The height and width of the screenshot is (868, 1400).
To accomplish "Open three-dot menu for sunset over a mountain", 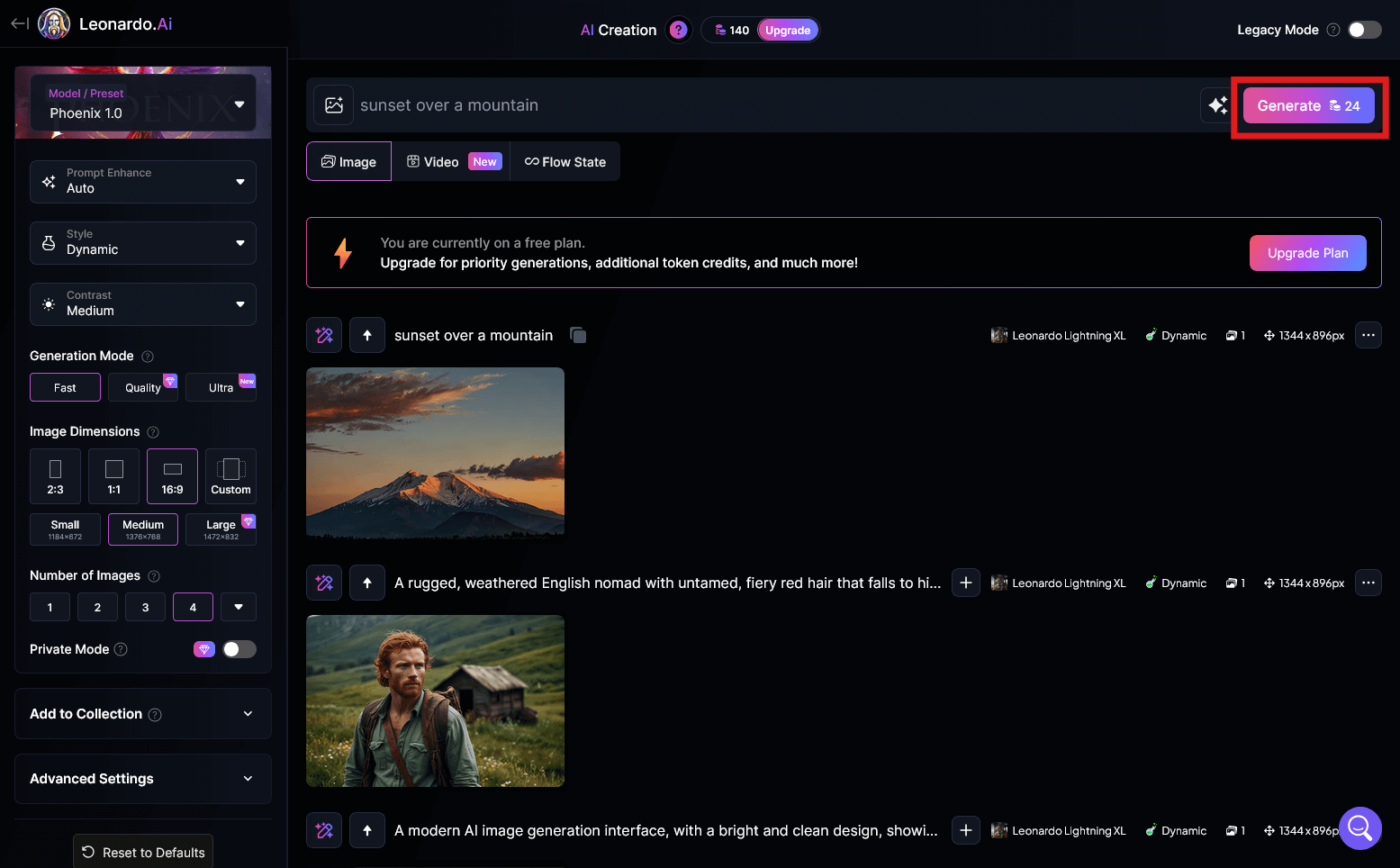I will [x=1368, y=335].
